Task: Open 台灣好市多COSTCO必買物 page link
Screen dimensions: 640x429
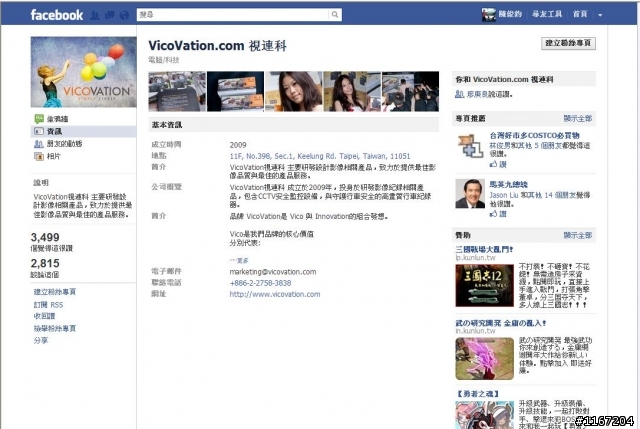Action: 534,136
